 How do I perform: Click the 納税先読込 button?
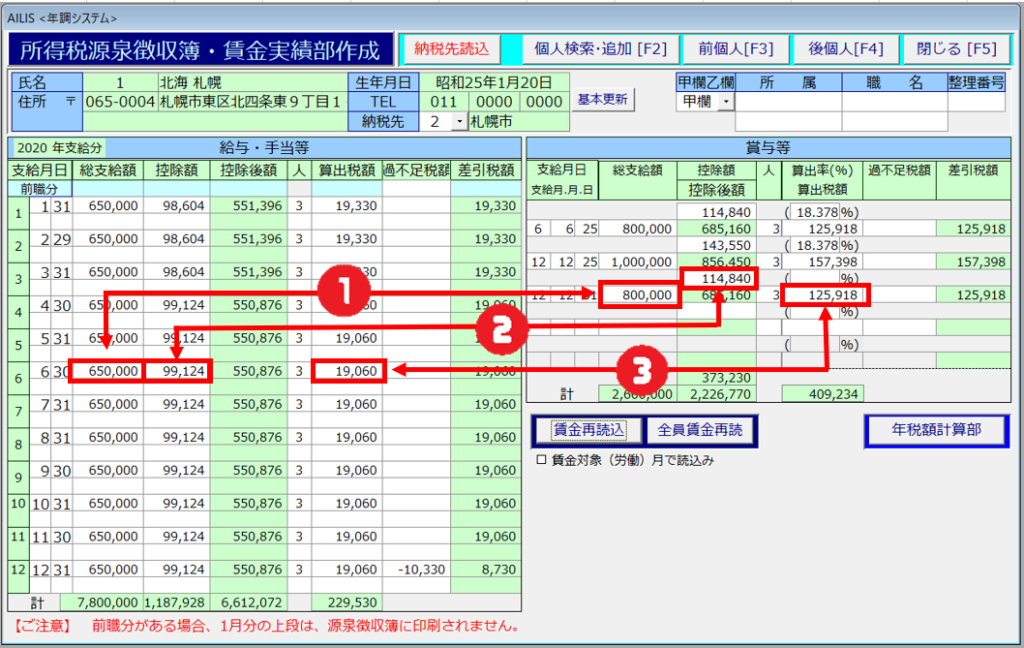pos(452,49)
